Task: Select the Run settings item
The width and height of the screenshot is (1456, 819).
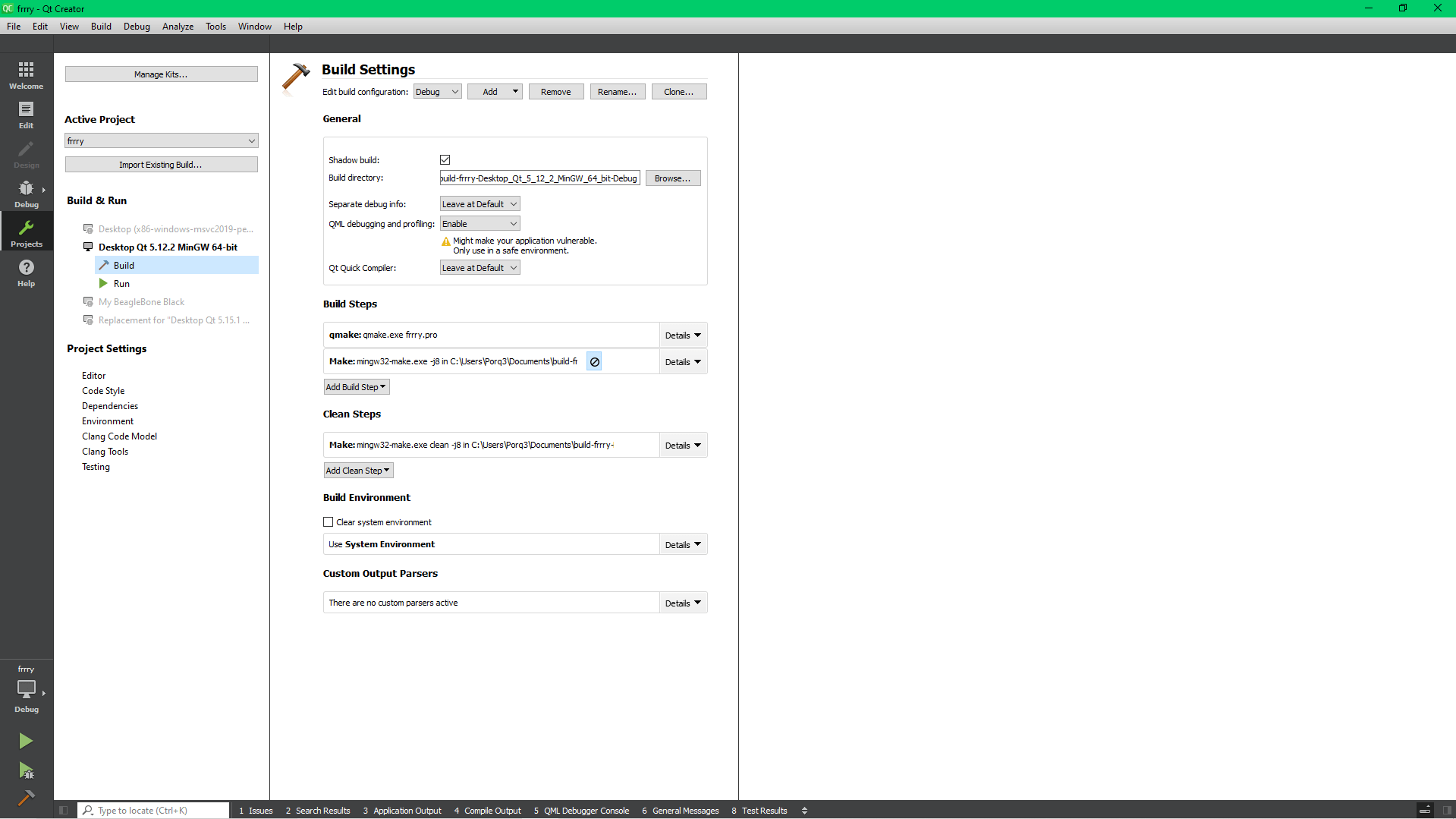Action: tap(121, 283)
